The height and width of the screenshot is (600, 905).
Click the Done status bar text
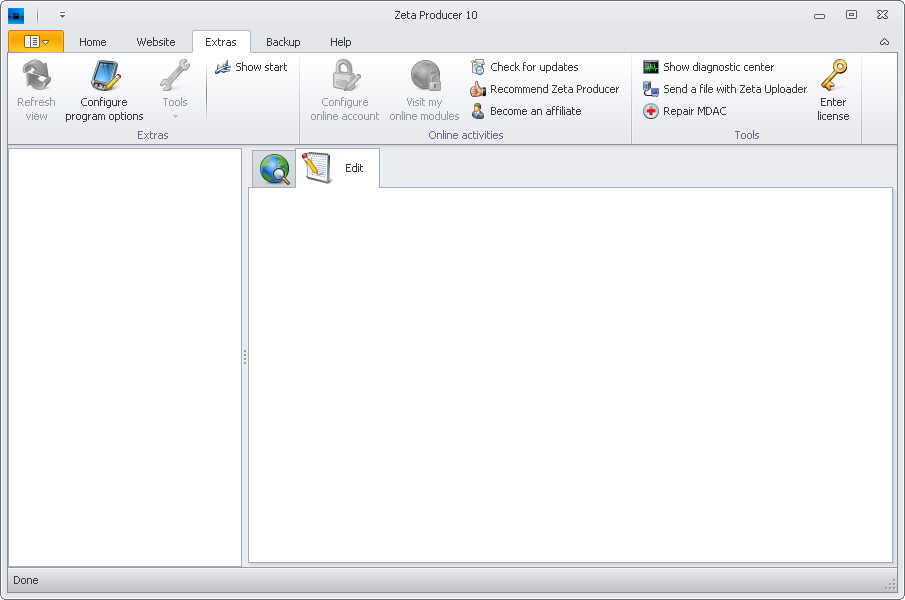tap(26, 580)
